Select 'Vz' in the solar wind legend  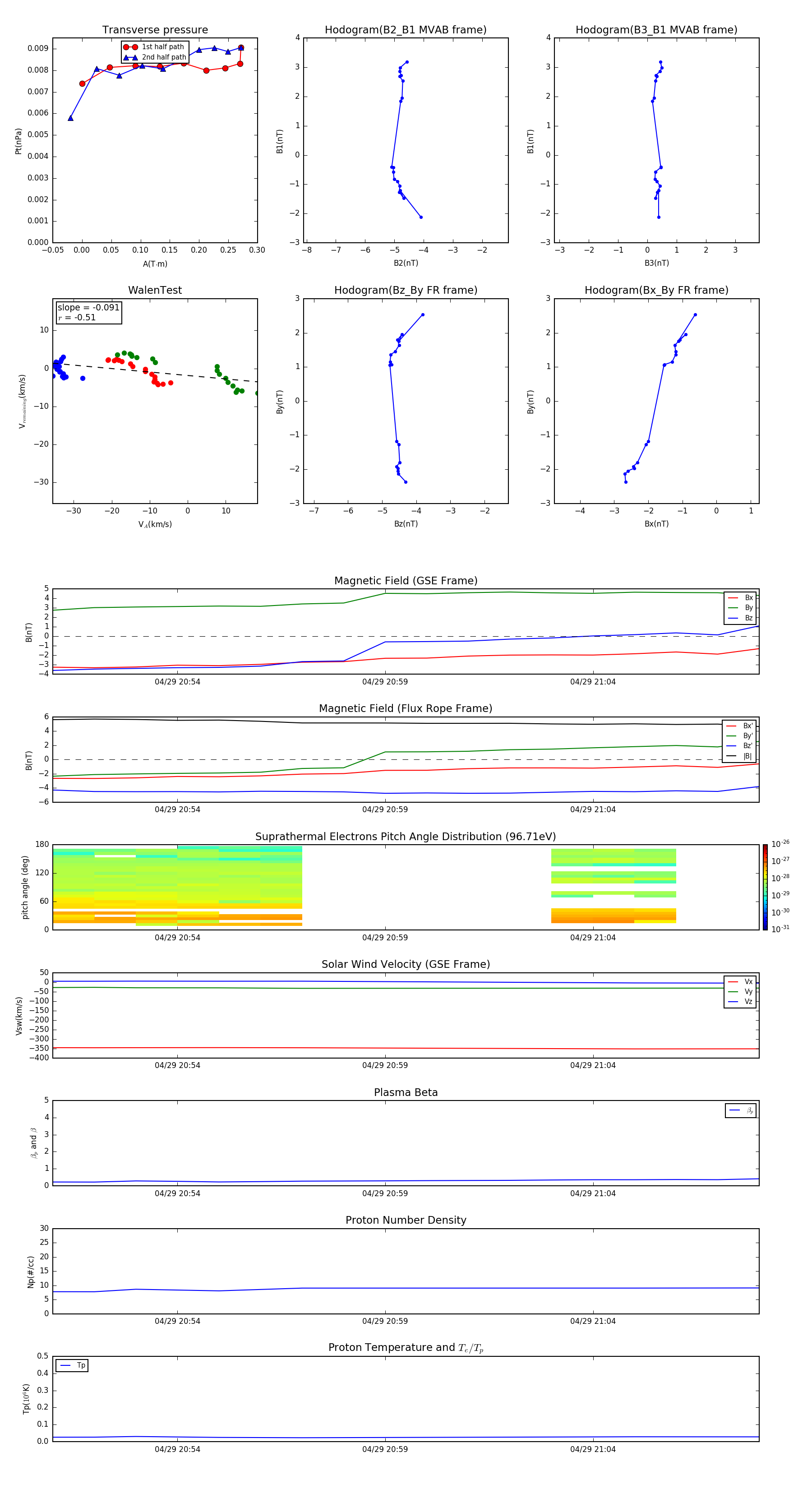[x=740, y=1002]
